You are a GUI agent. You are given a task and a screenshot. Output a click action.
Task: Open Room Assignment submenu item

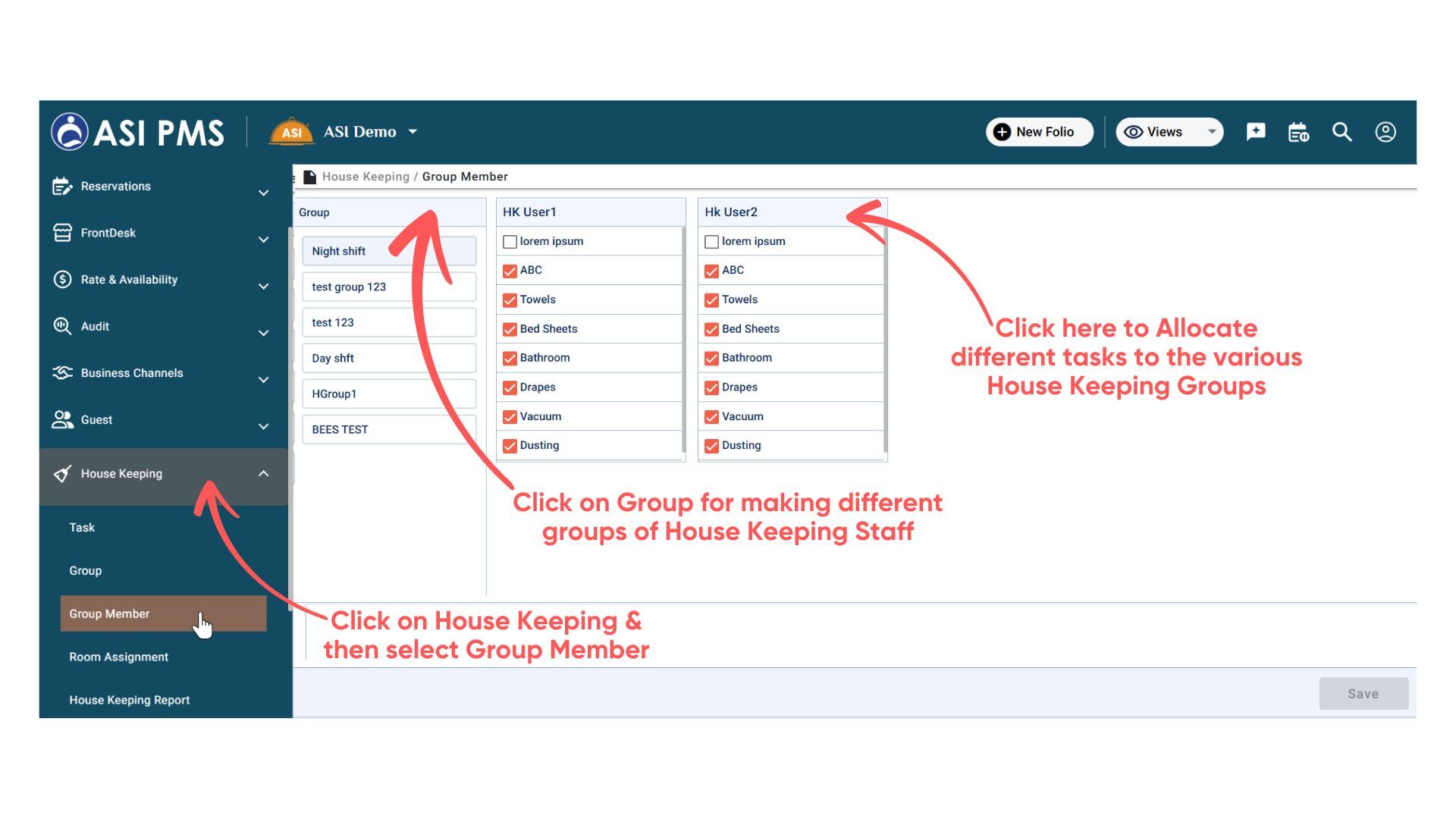(118, 657)
